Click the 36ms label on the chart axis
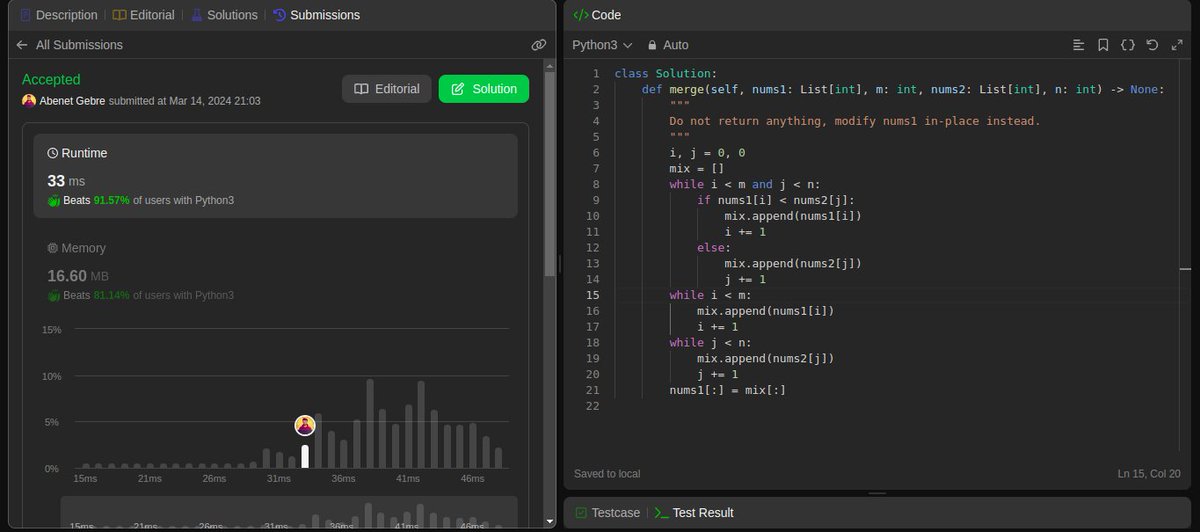Viewport: 1200px width, 532px height. pos(343,479)
